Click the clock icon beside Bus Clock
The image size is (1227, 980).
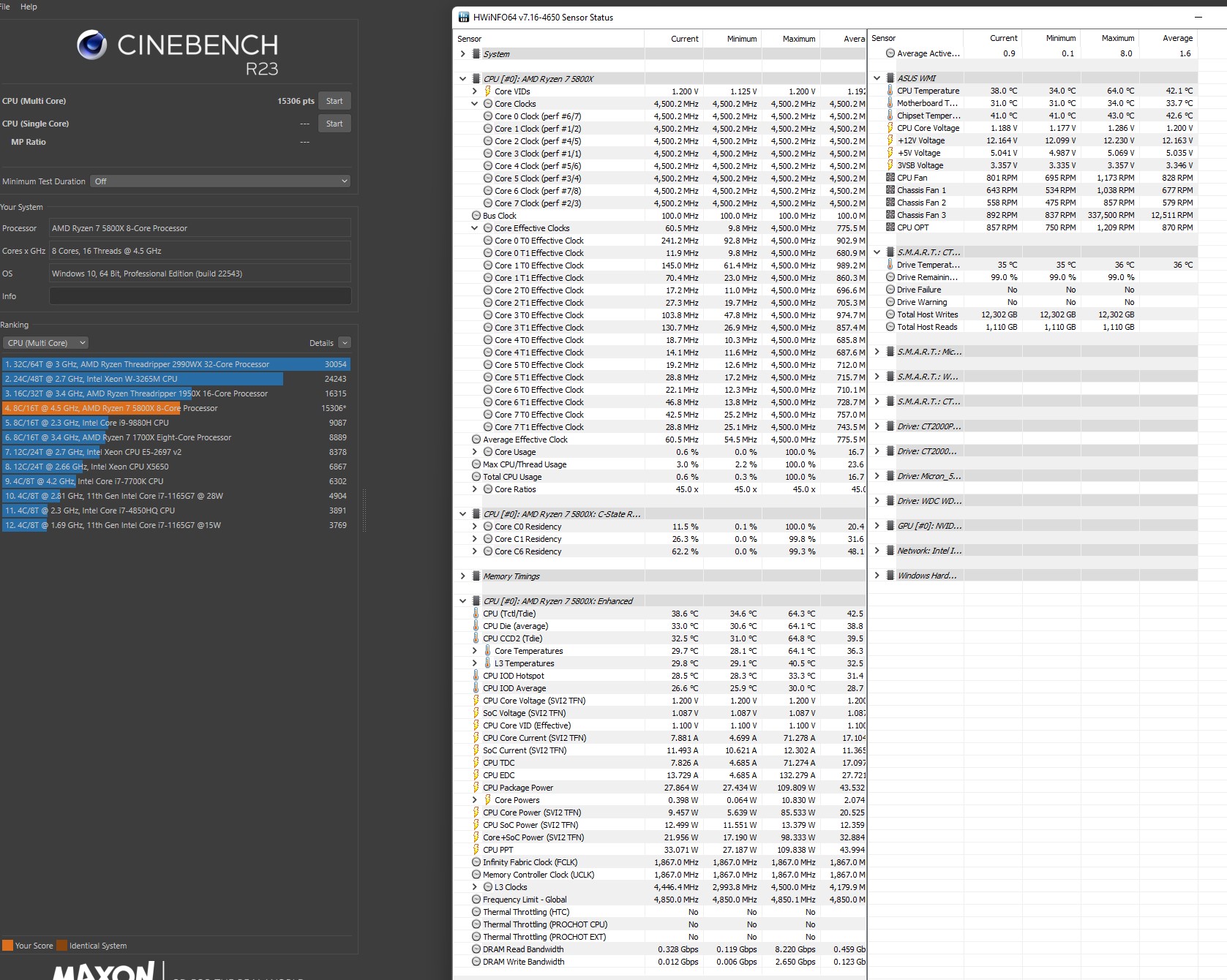coord(476,216)
